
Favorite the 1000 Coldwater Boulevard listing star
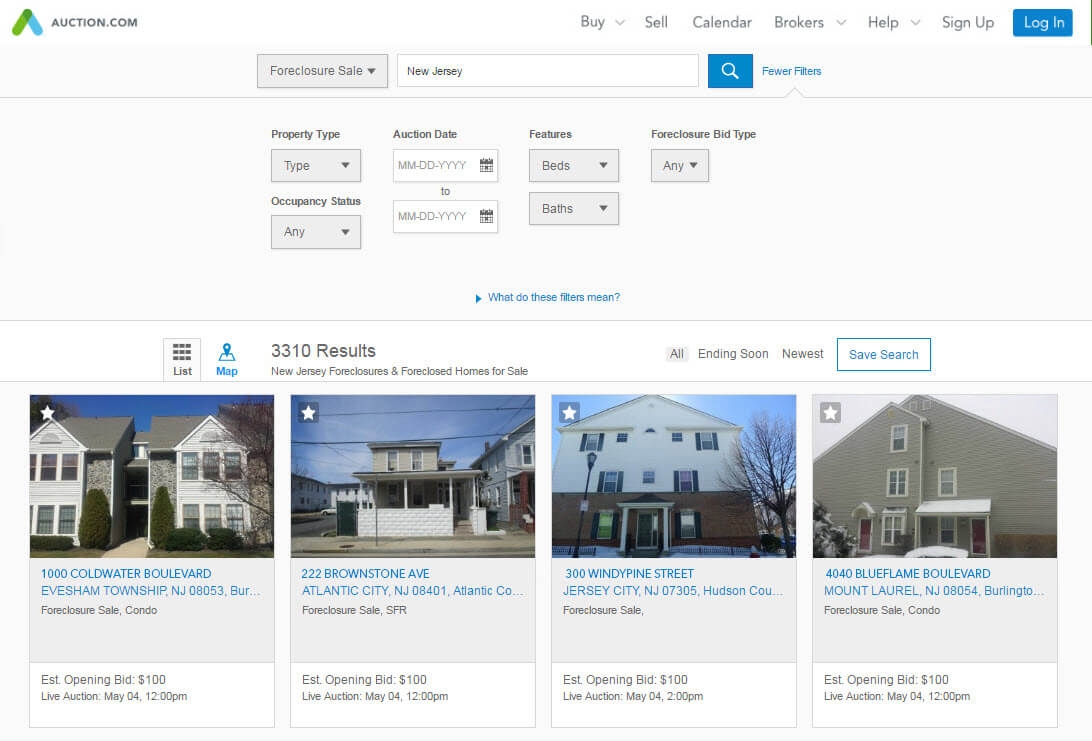(49, 412)
